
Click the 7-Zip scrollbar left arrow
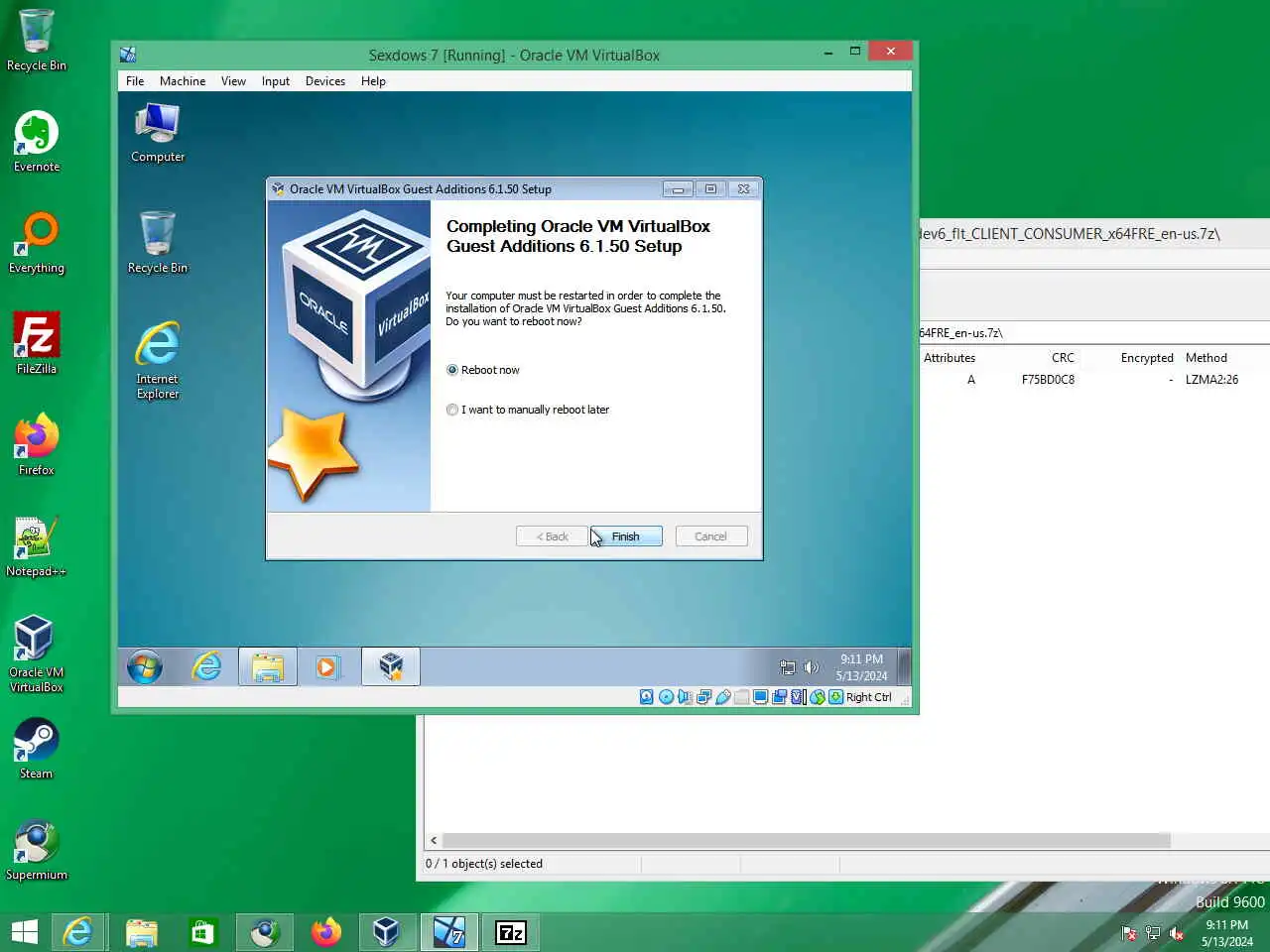[x=434, y=840]
